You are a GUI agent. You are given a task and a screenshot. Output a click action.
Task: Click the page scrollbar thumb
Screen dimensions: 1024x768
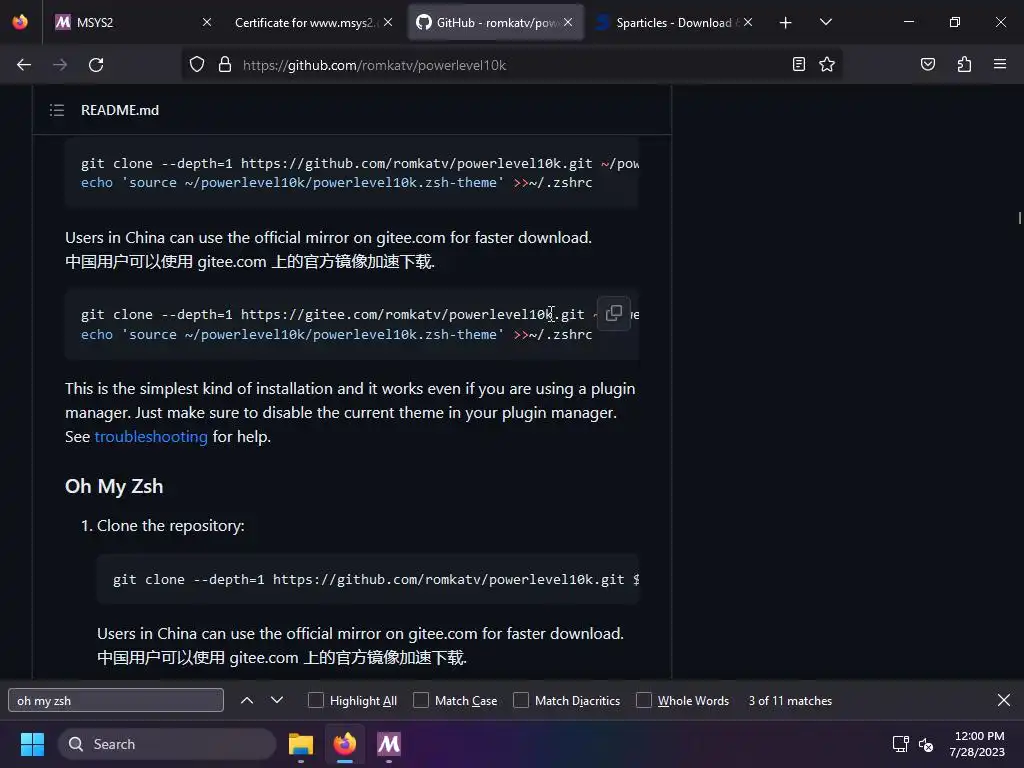(x=1019, y=217)
